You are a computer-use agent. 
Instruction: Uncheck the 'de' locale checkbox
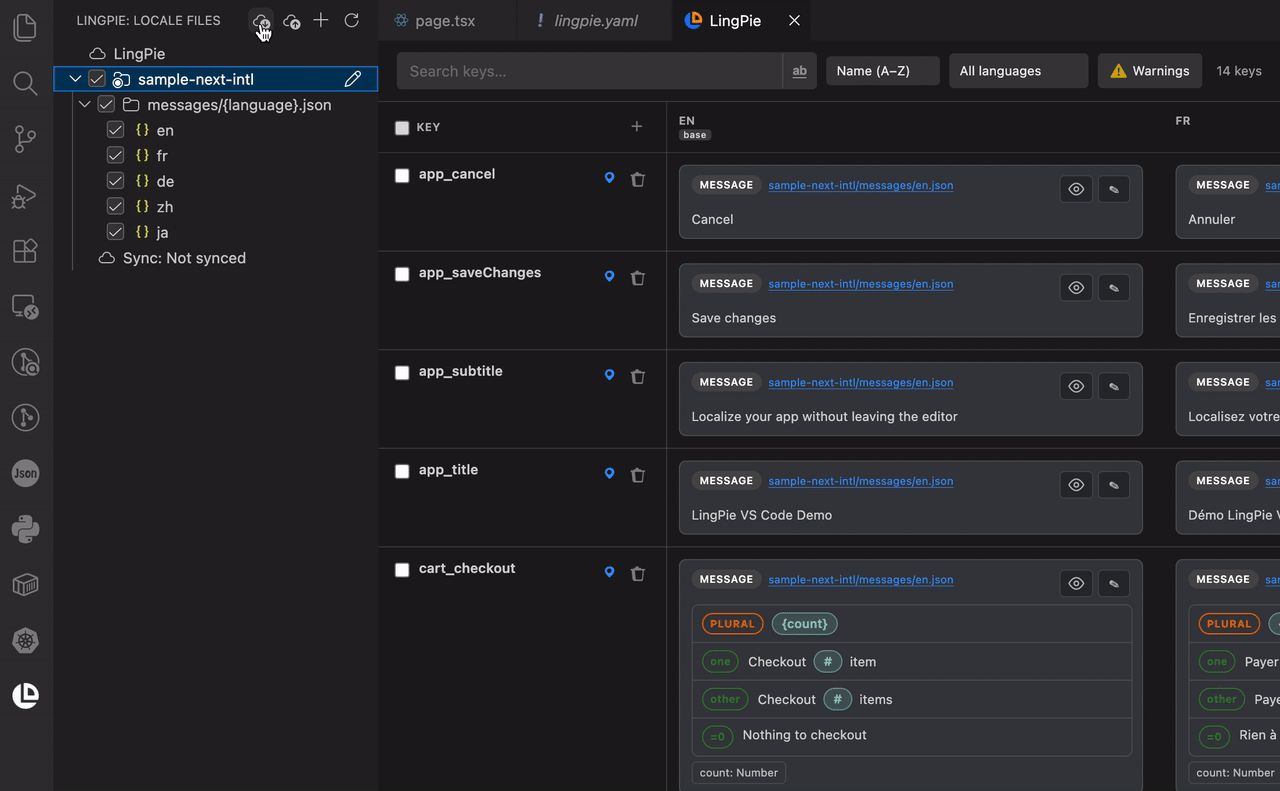pyautogui.click(x=115, y=181)
